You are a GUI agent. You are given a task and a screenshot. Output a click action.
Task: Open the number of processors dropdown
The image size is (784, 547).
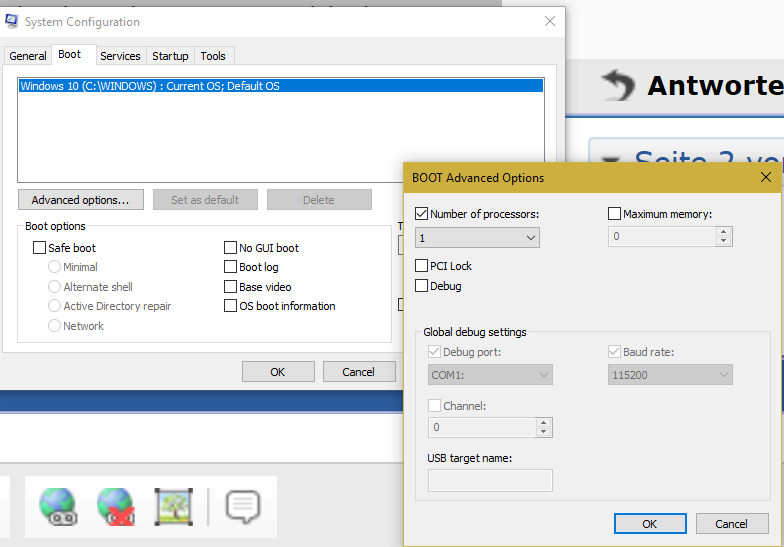[x=477, y=238]
